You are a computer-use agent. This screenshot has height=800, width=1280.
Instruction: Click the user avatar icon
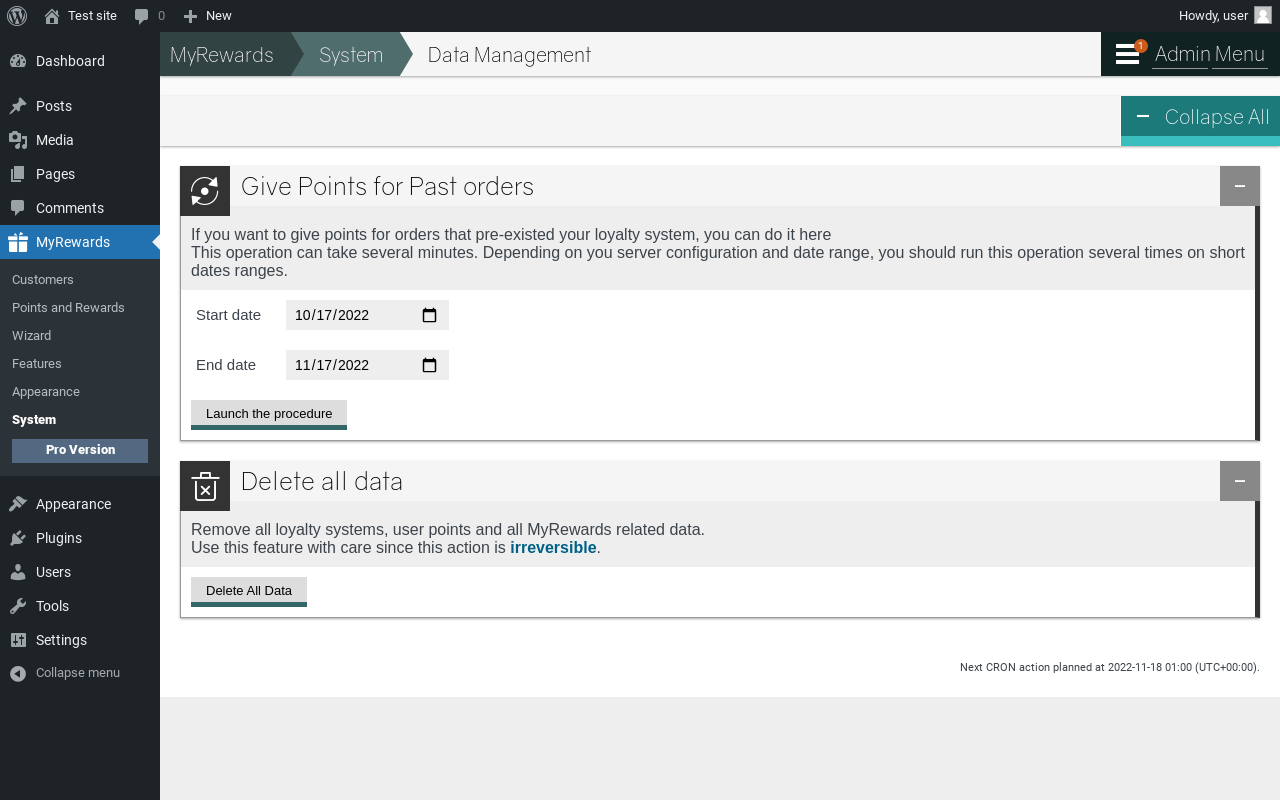1263,15
